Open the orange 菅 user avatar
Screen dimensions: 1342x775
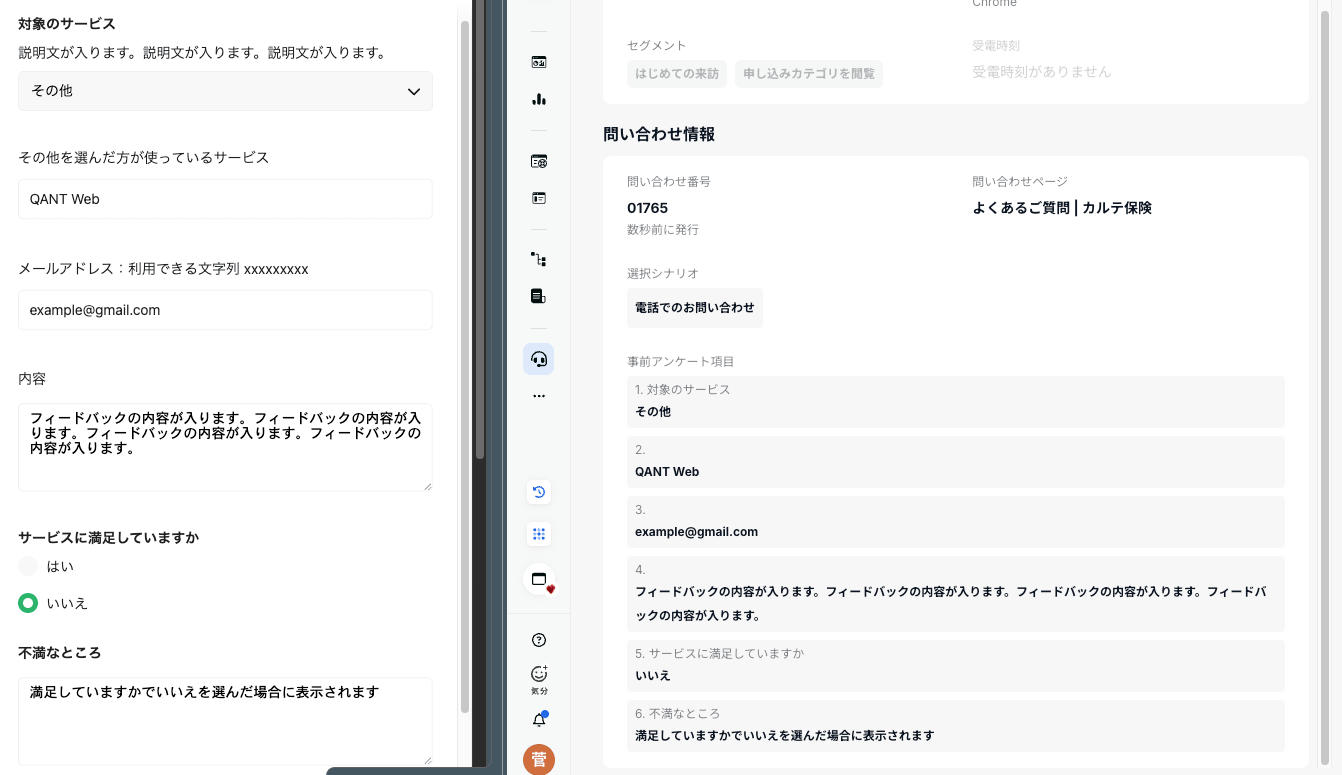pyautogui.click(x=538, y=759)
